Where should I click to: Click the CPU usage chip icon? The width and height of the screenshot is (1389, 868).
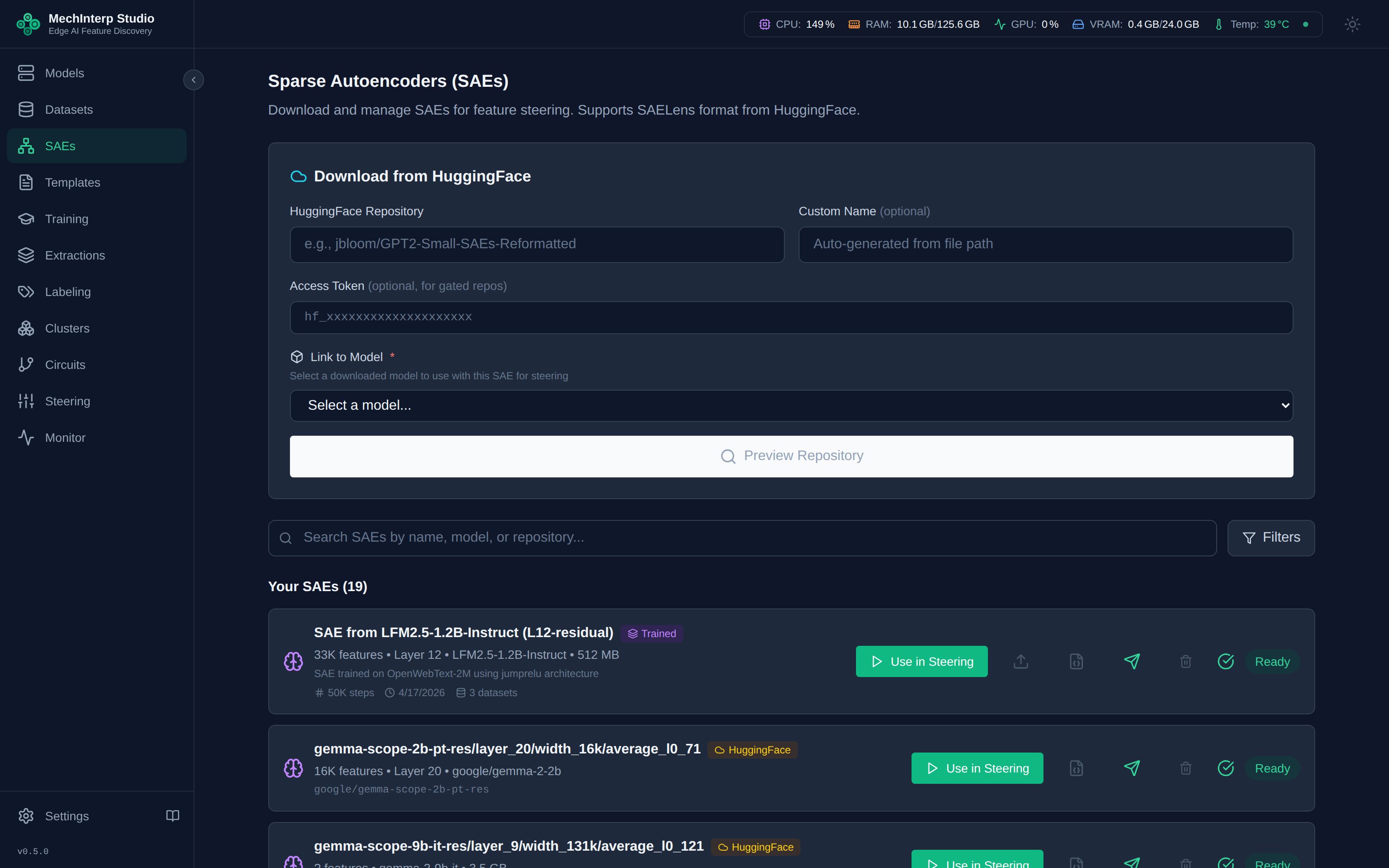pos(764,24)
